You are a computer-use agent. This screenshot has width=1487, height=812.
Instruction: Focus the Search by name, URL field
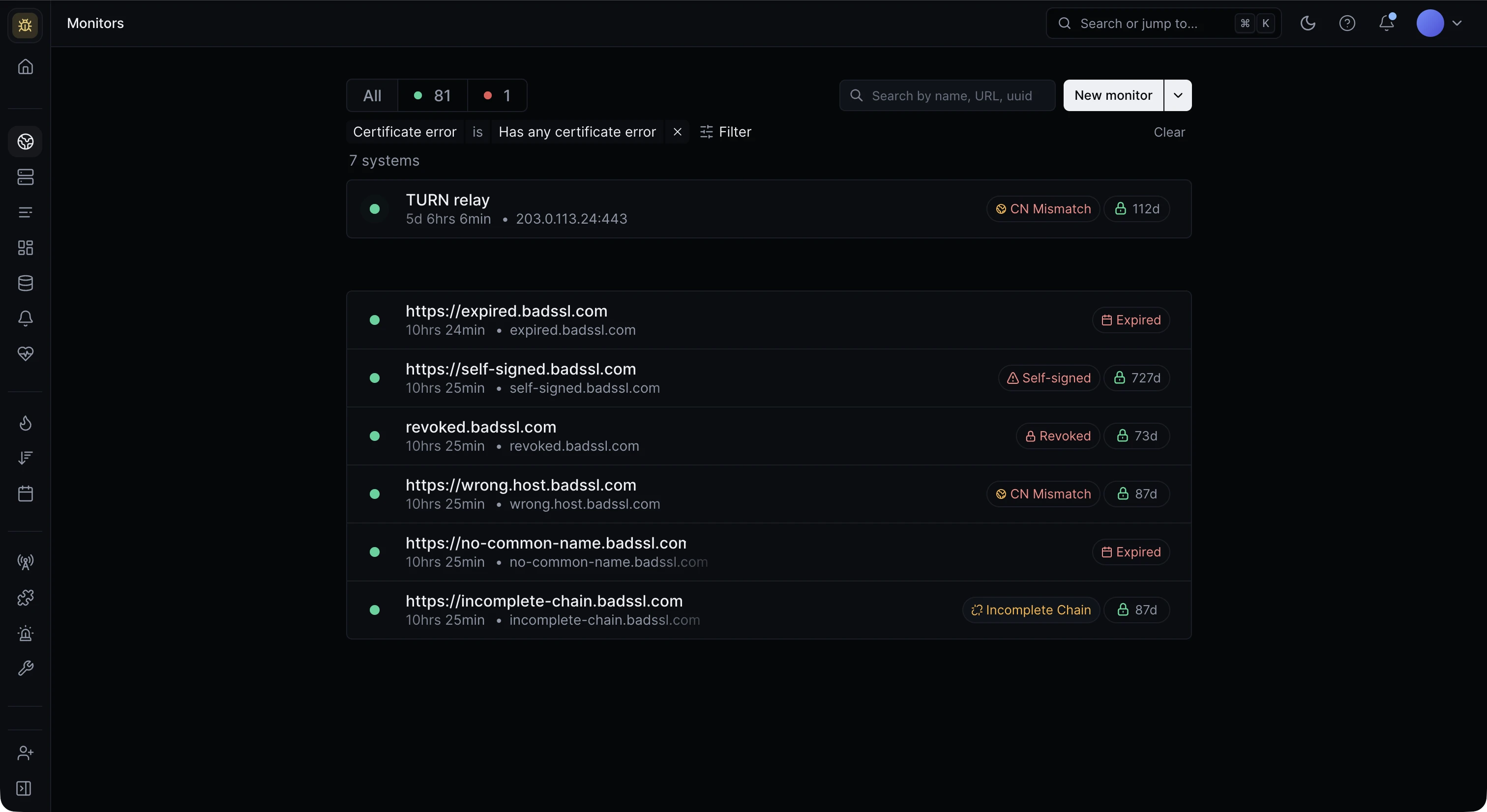coord(947,95)
